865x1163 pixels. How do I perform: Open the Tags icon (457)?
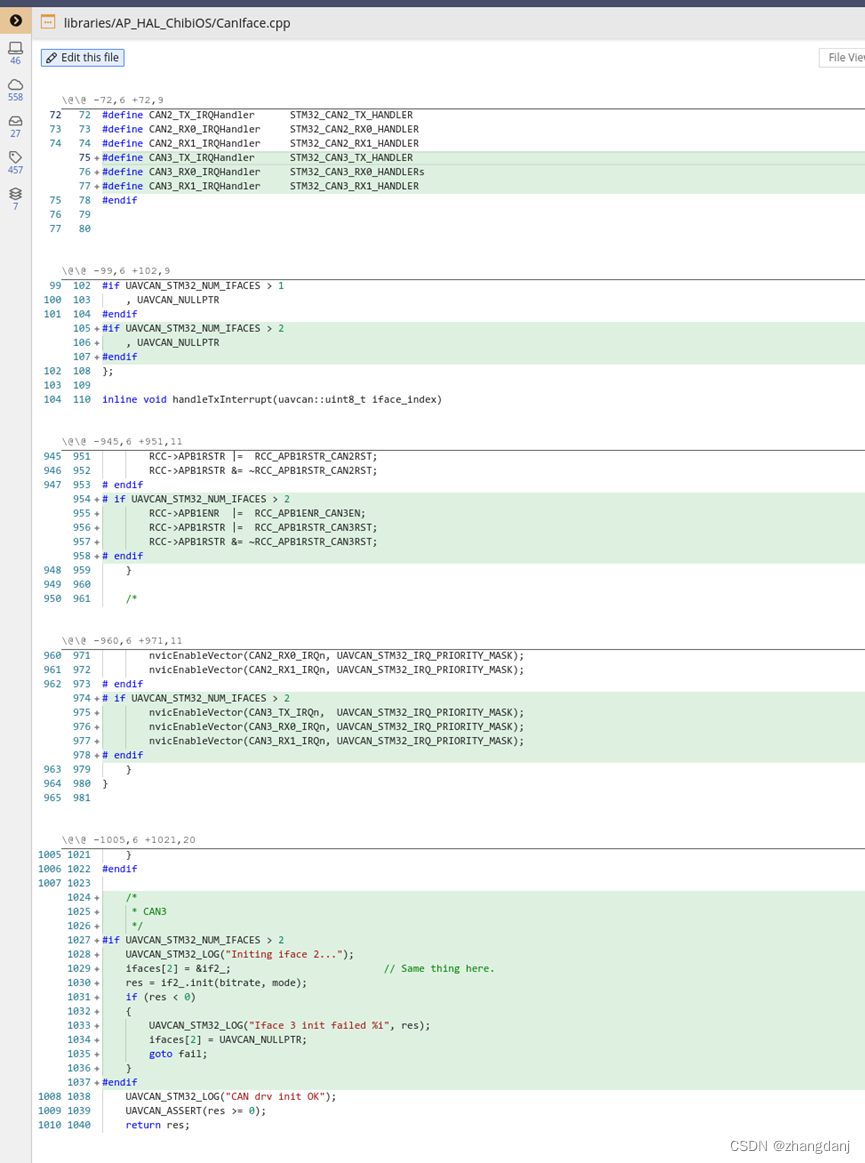[x=16, y=162]
